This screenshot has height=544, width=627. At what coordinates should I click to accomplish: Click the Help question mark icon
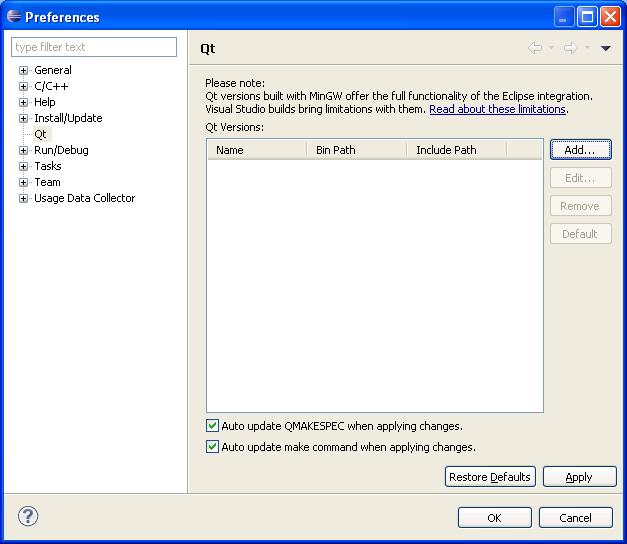click(28, 516)
